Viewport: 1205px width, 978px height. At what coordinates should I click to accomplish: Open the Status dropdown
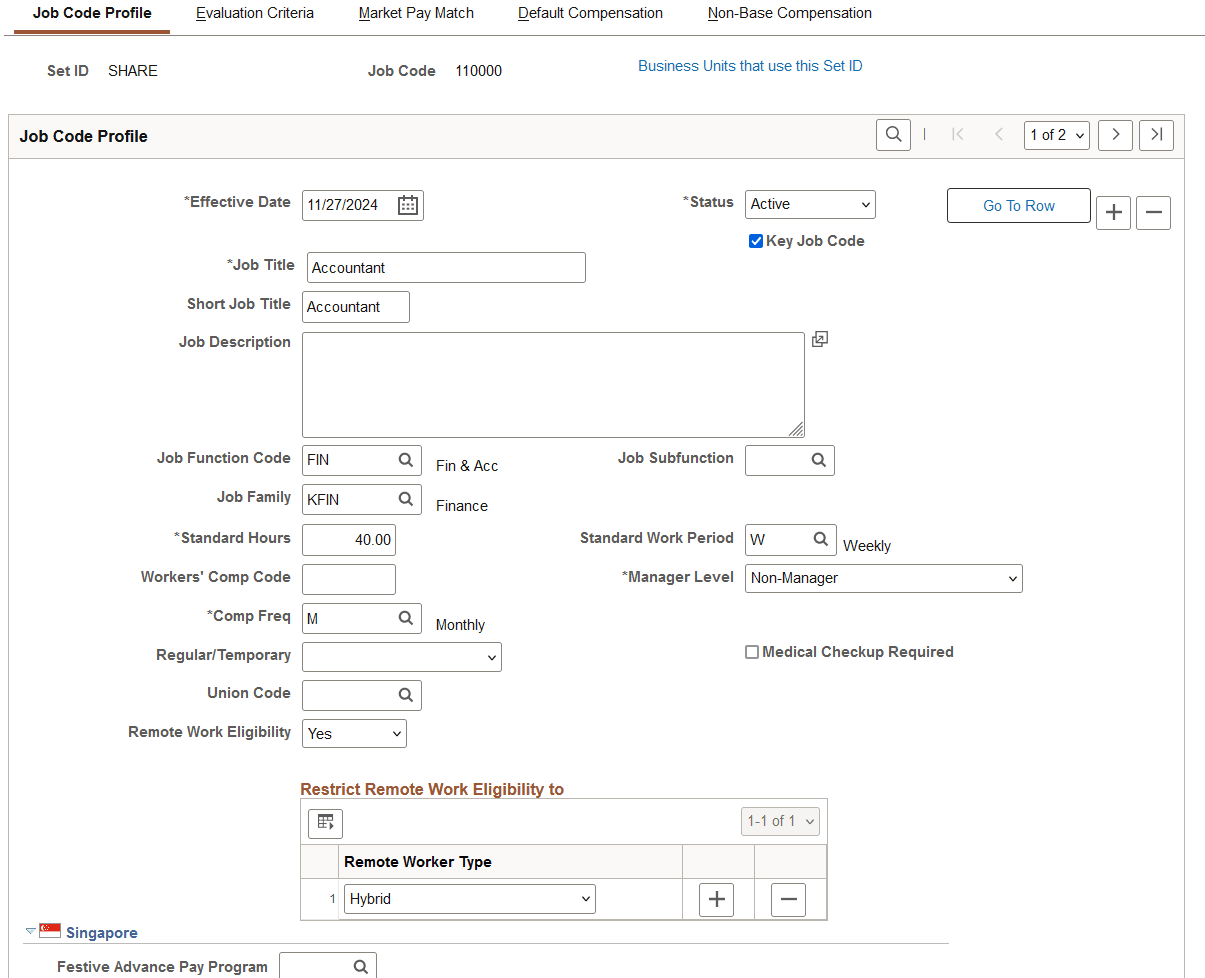click(810, 204)
